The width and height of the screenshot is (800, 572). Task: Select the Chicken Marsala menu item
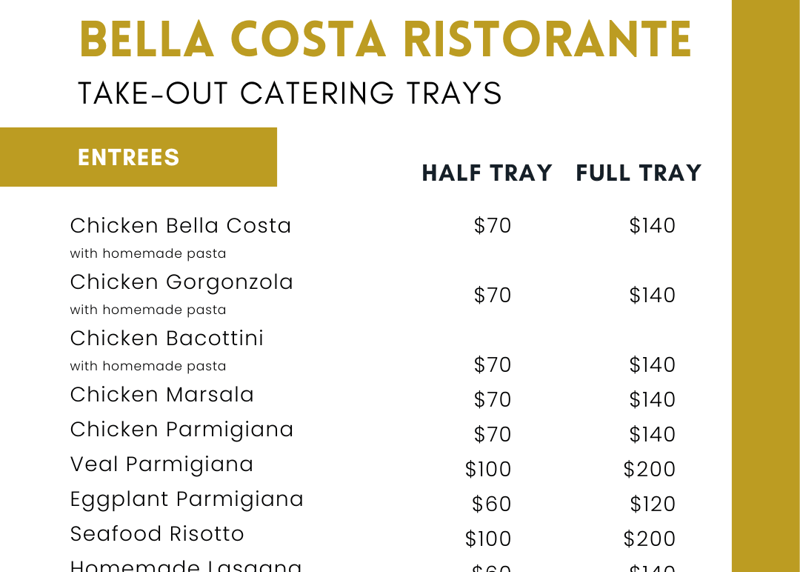(162, 395)
